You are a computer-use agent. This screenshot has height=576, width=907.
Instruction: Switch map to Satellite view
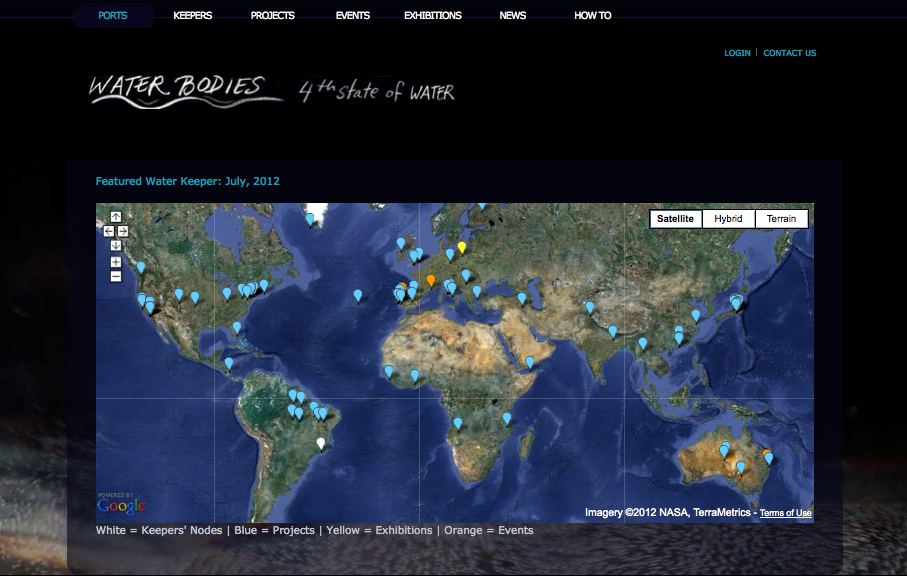(675, 219)
